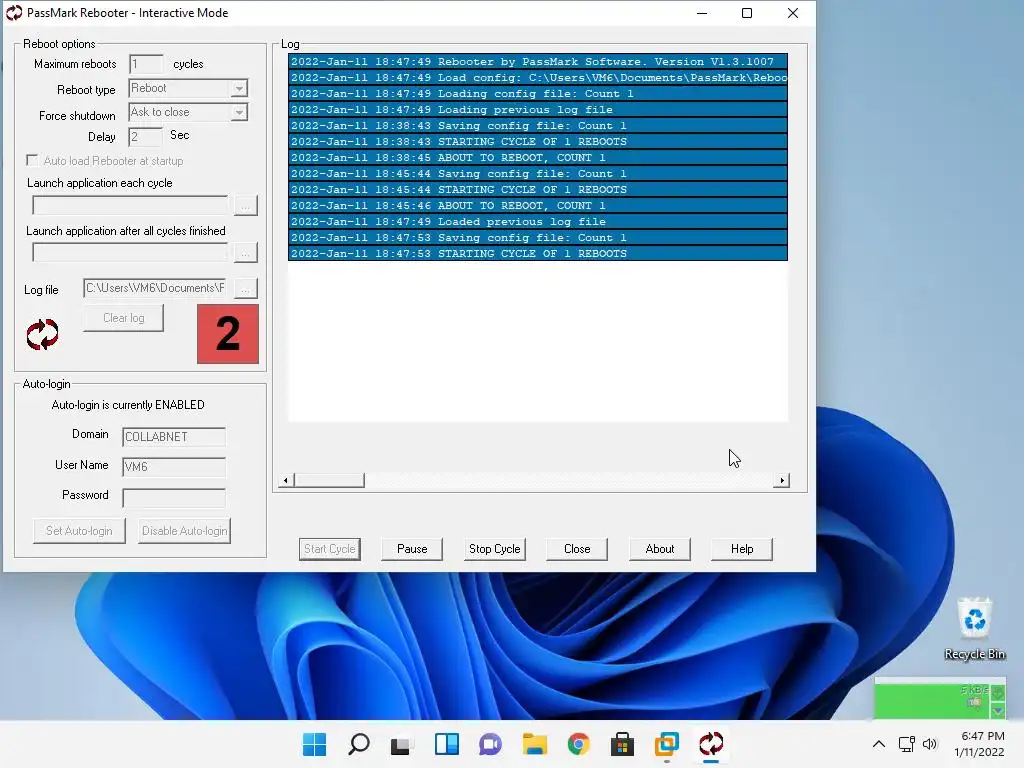Open Widgets icon on taskbar
Viewport: 1024px width, 768px height.
(447, 744)
